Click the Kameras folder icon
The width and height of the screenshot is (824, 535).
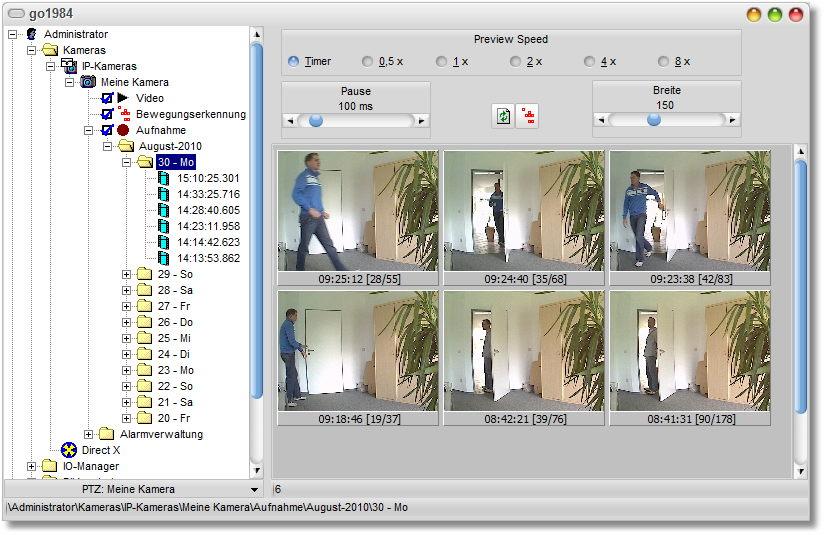tap(50, 50)
